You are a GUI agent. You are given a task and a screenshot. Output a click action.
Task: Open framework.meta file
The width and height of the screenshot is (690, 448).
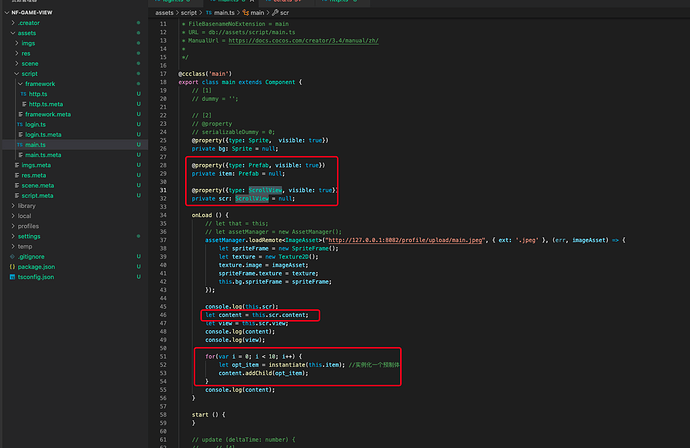pos(48,114)
